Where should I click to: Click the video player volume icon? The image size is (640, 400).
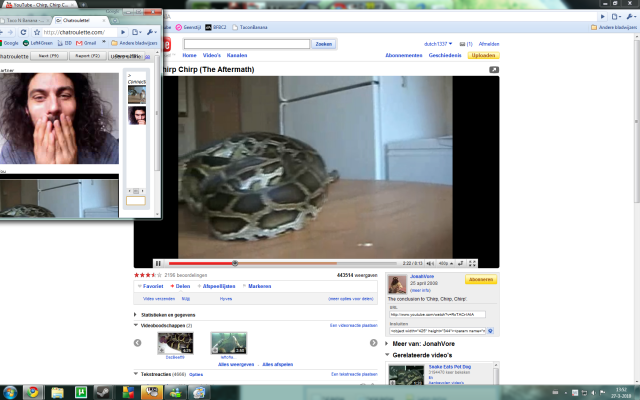427,263
